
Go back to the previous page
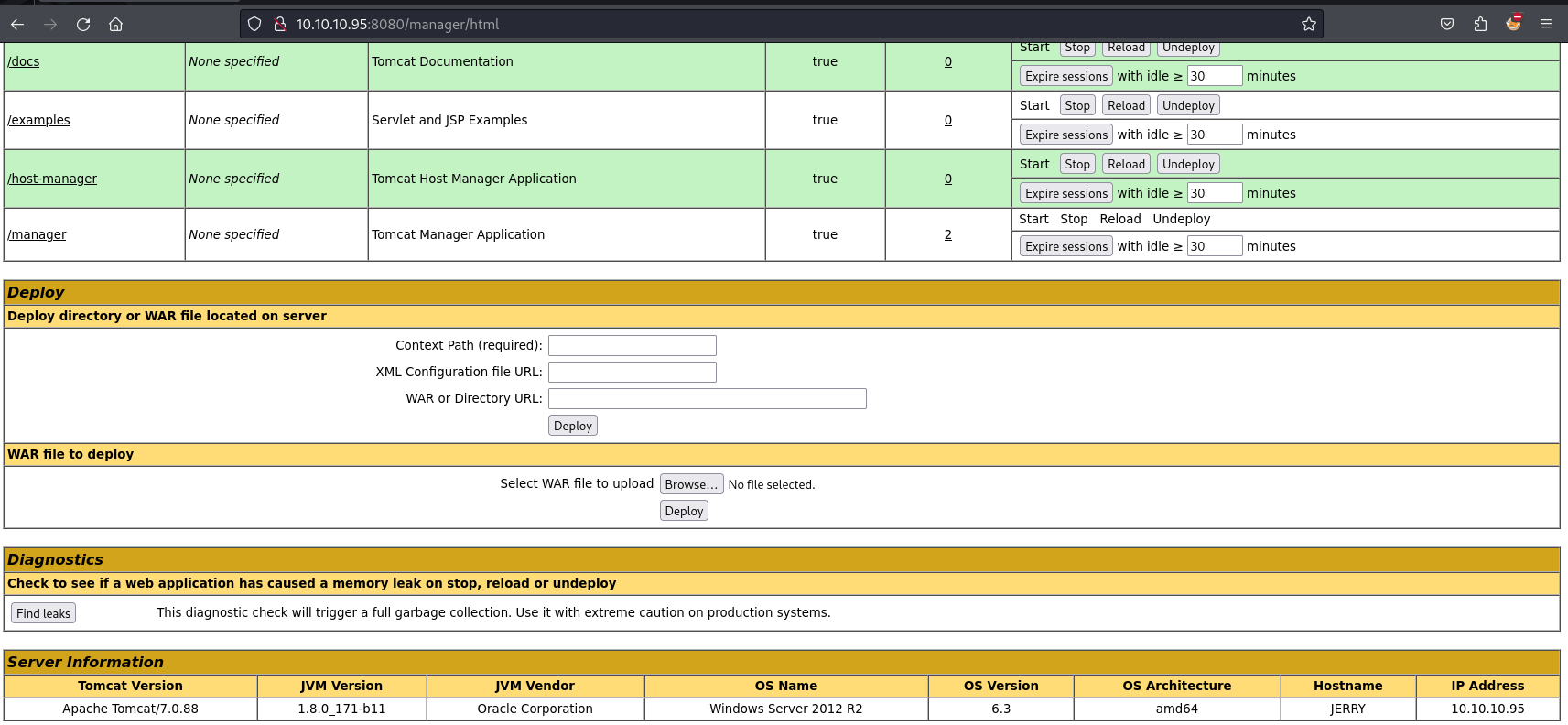point(17,25)
